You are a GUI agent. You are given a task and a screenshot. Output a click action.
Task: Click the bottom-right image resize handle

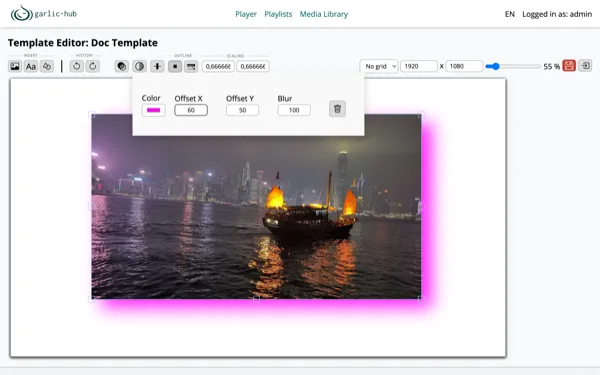point(421,299)
